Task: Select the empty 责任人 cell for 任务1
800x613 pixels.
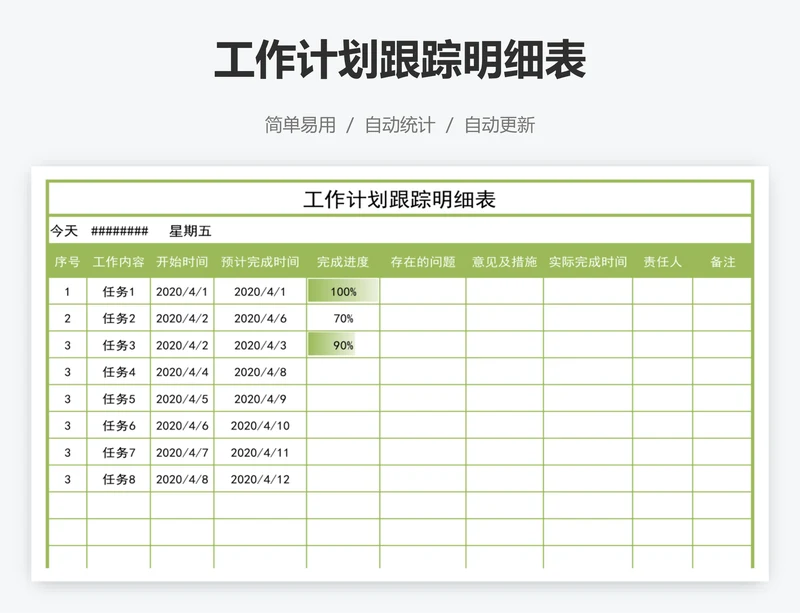Action: point(662,291)
